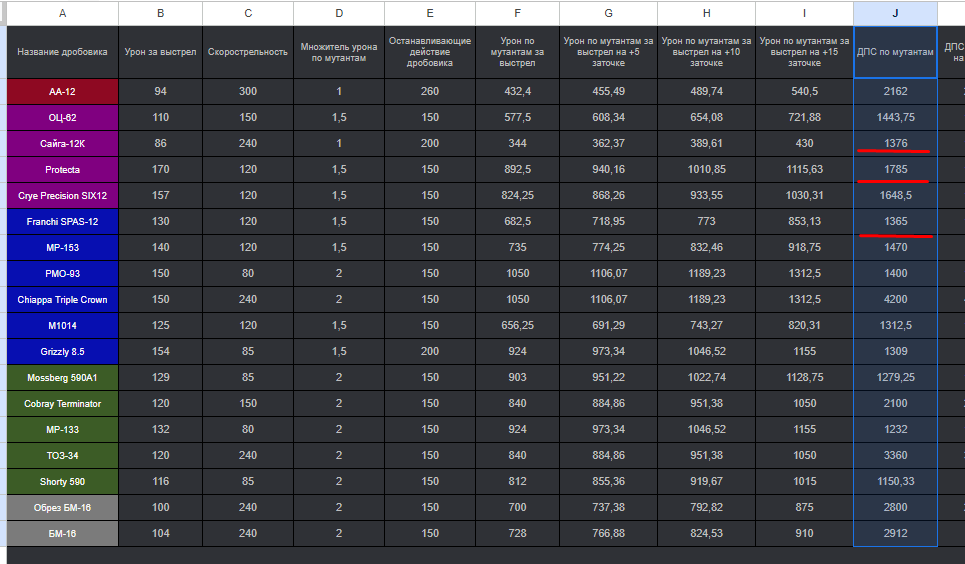This screenshot has height=564, width=965.
Task: Click MP-133 damage per shot 132
Action: (x=160, y=429)
